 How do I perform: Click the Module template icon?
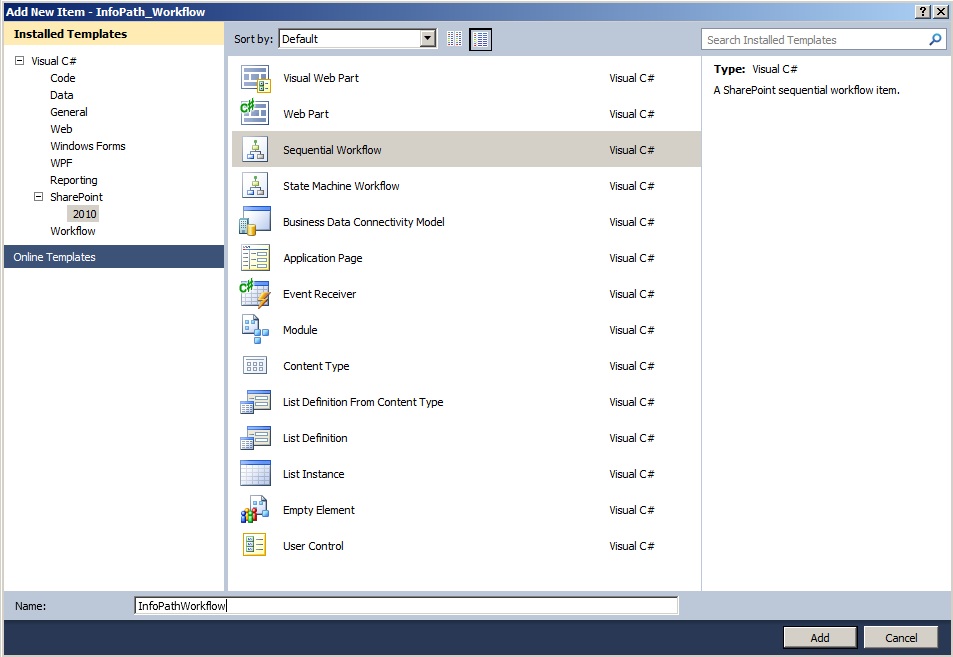tap(255, 329)
